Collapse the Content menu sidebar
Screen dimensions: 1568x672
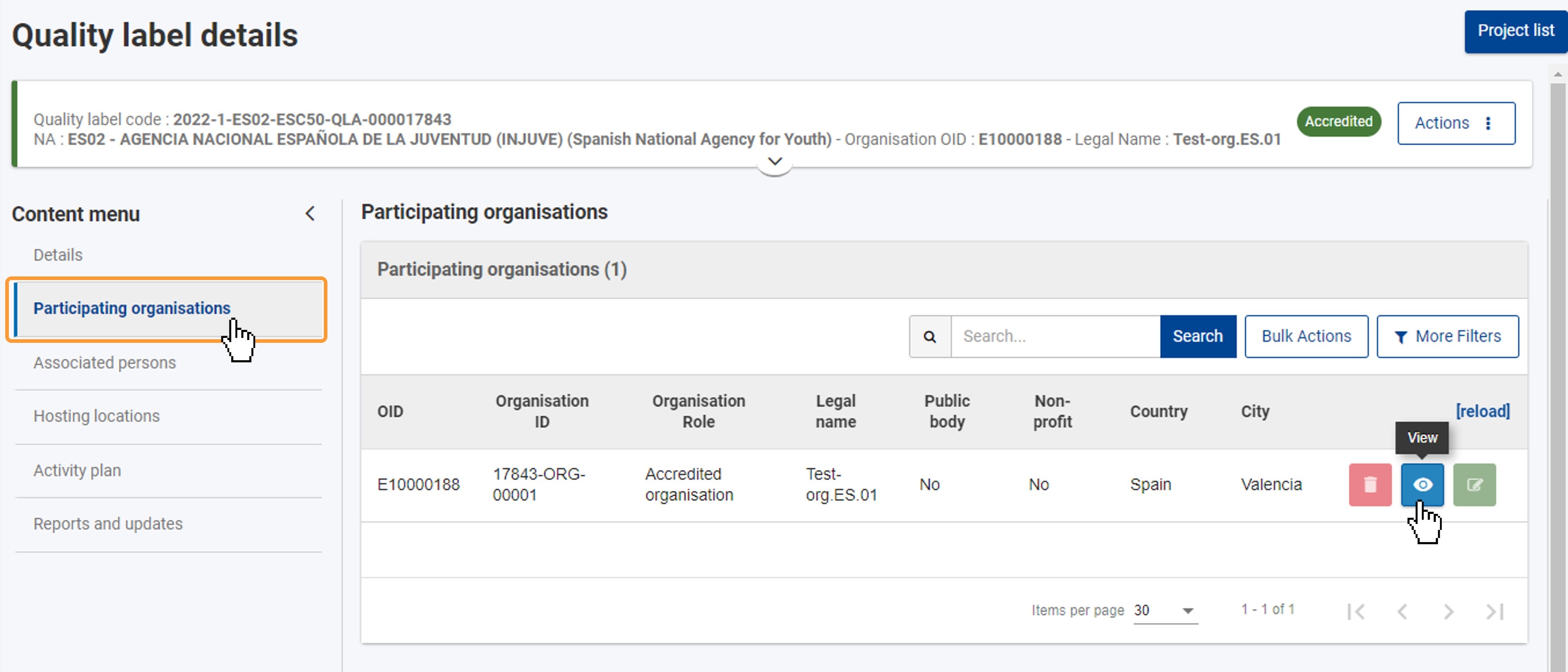click(310, 214)
